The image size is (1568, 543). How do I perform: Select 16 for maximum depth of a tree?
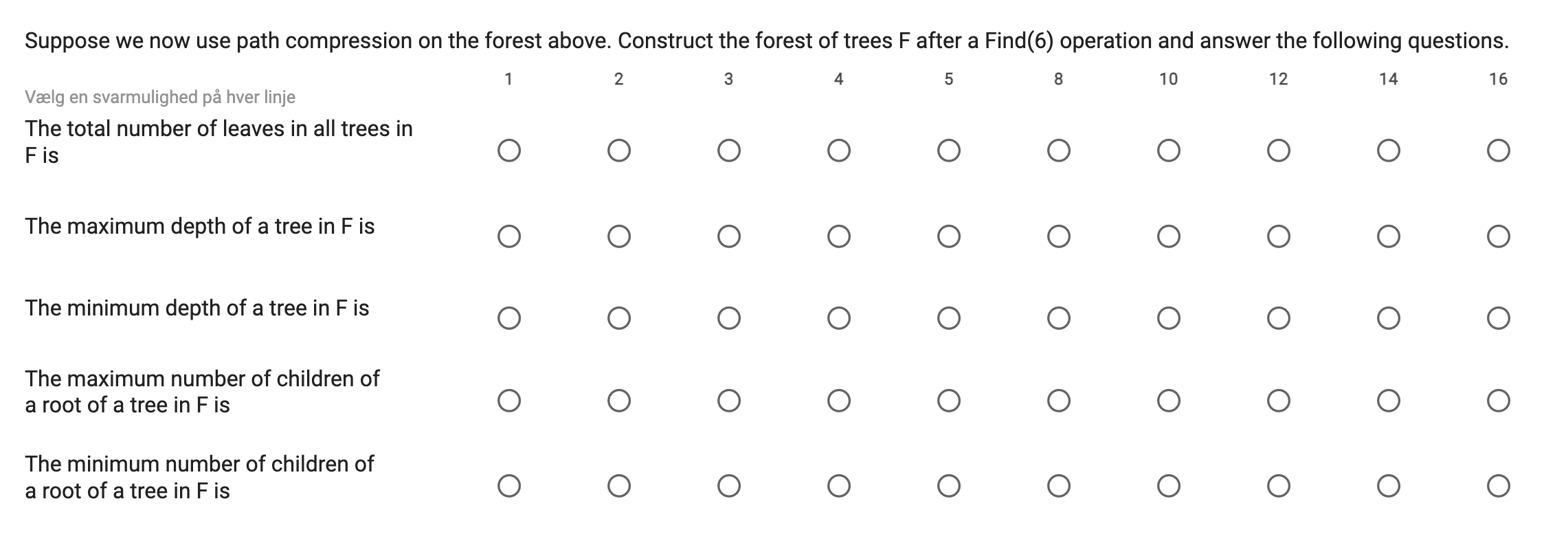[x=1499, y=236]
